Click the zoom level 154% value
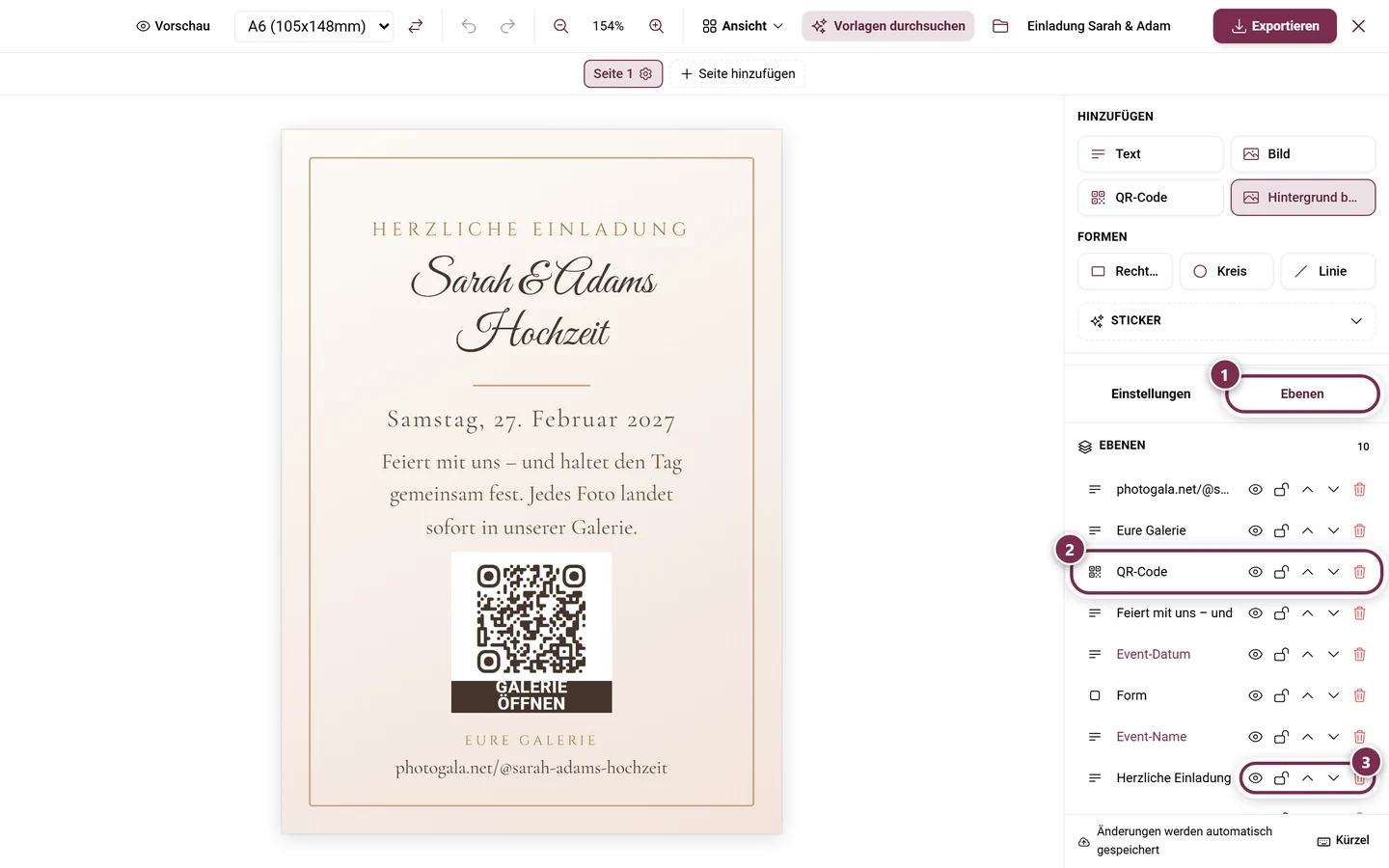Screen dimensions: 1389x868 608,26
